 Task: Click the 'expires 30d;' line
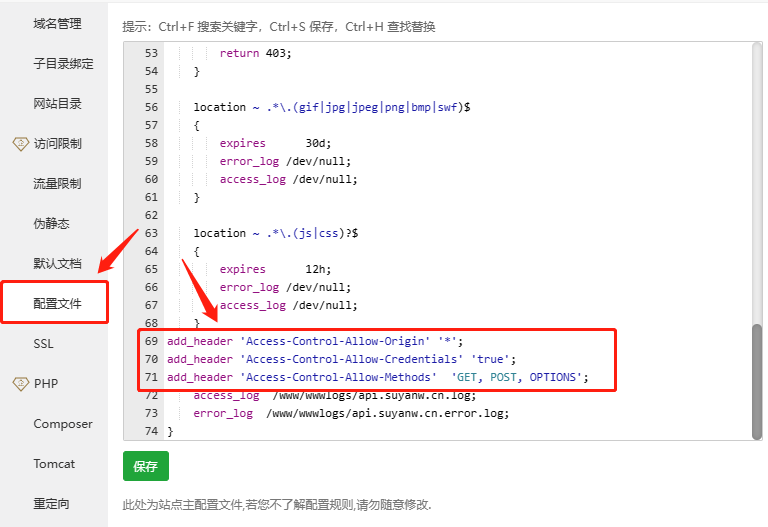click(275, 143)
